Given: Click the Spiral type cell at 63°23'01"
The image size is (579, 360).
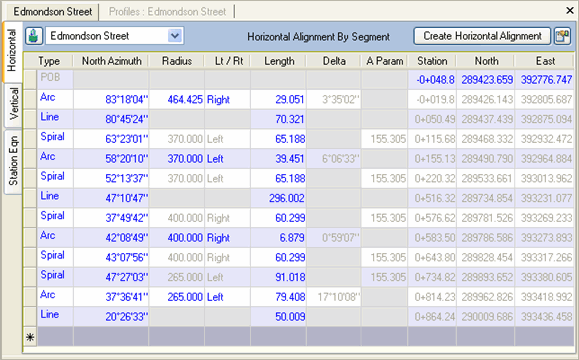Looking at the screenshot, I should coord(55,139).
